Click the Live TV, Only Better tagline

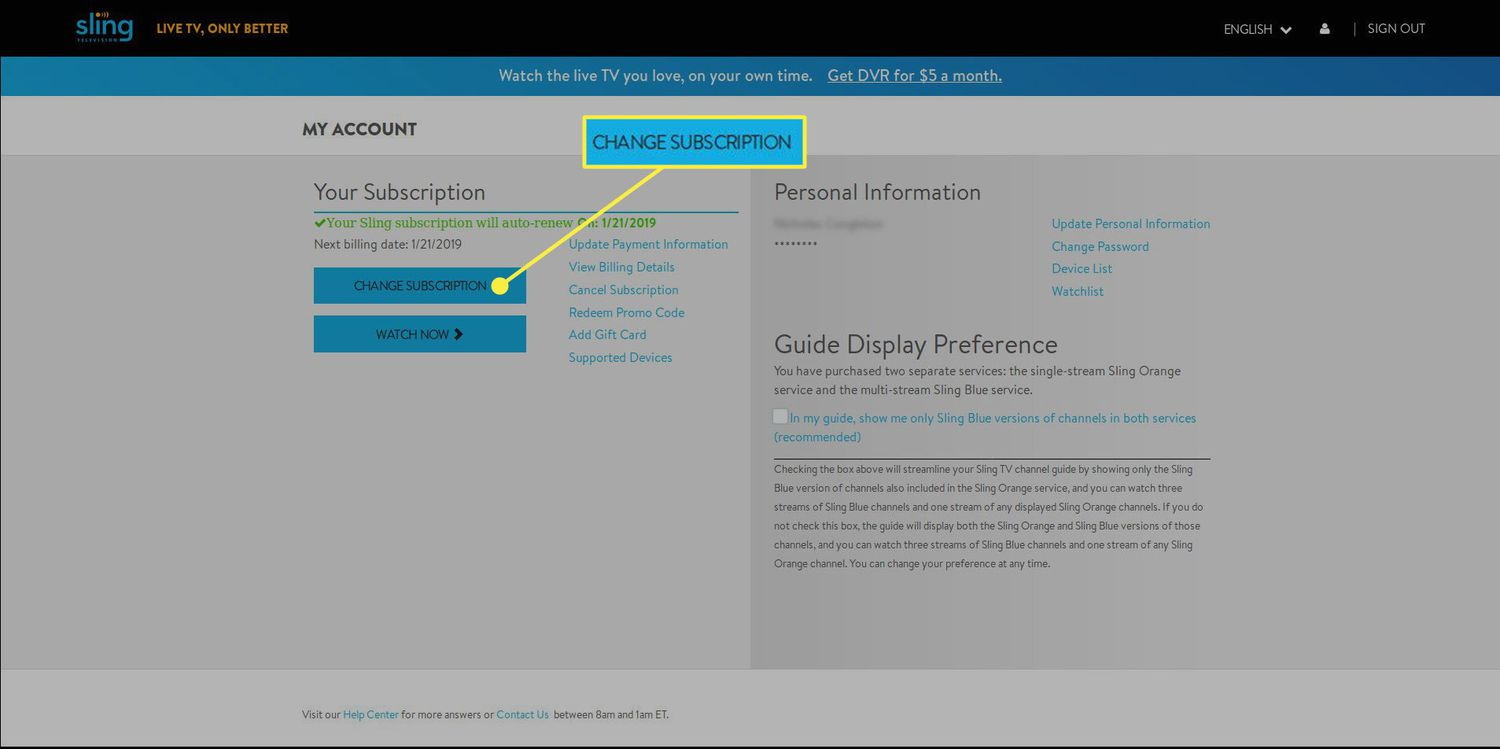(x=222, y=28)
